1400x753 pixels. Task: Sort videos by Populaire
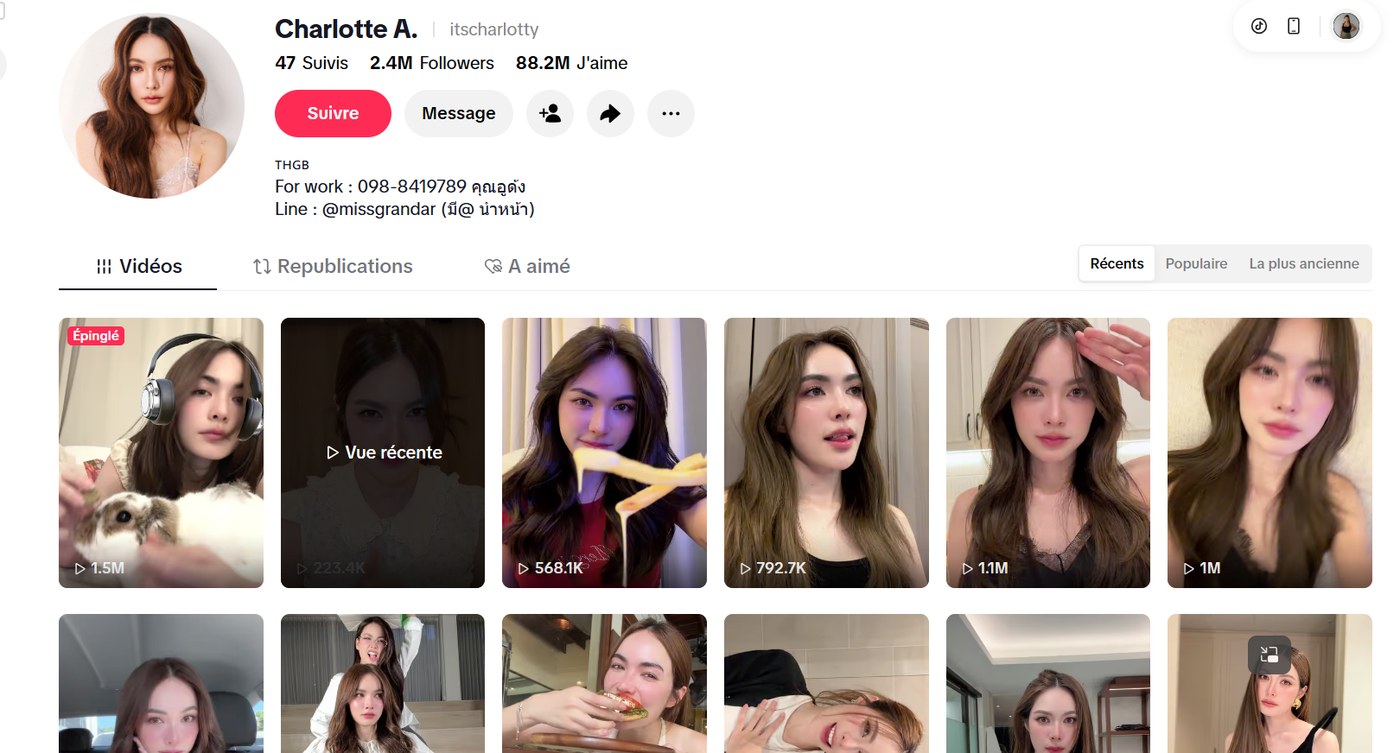pos(1196,264)
